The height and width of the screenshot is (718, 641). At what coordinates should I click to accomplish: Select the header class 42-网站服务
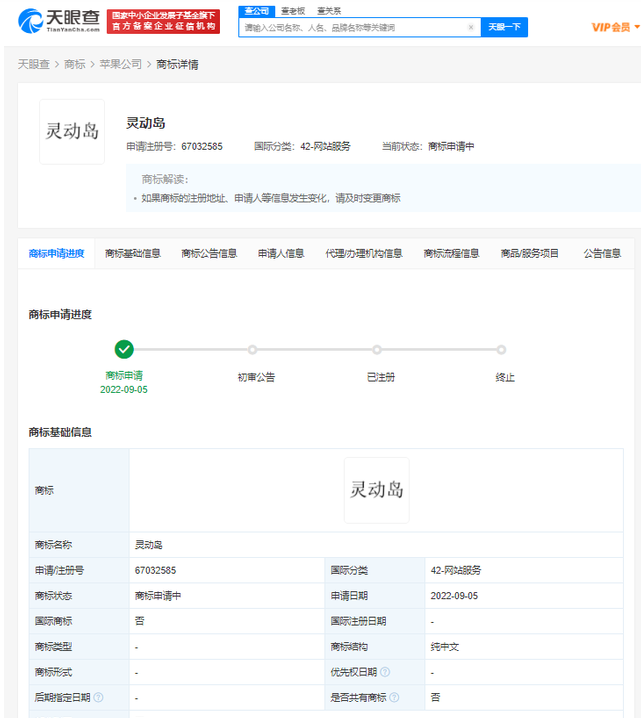point(326,147)
